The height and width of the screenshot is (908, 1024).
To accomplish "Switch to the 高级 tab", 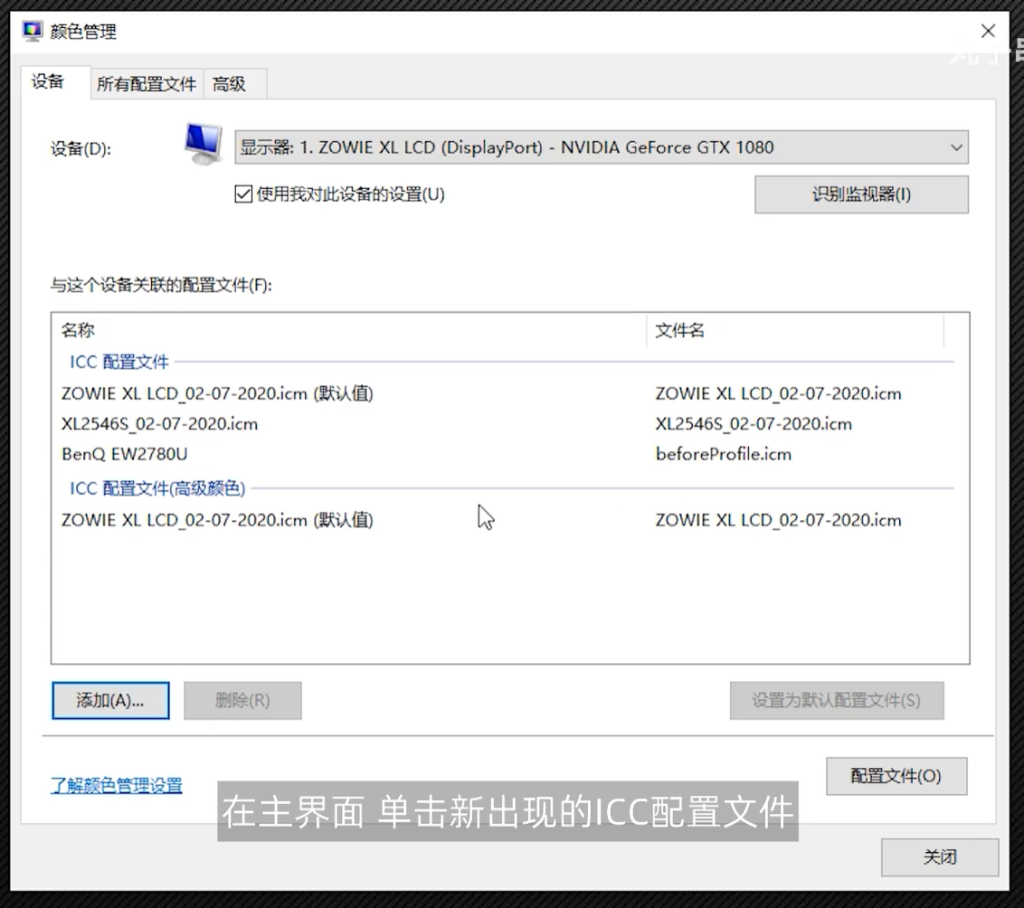I will 229,84.
